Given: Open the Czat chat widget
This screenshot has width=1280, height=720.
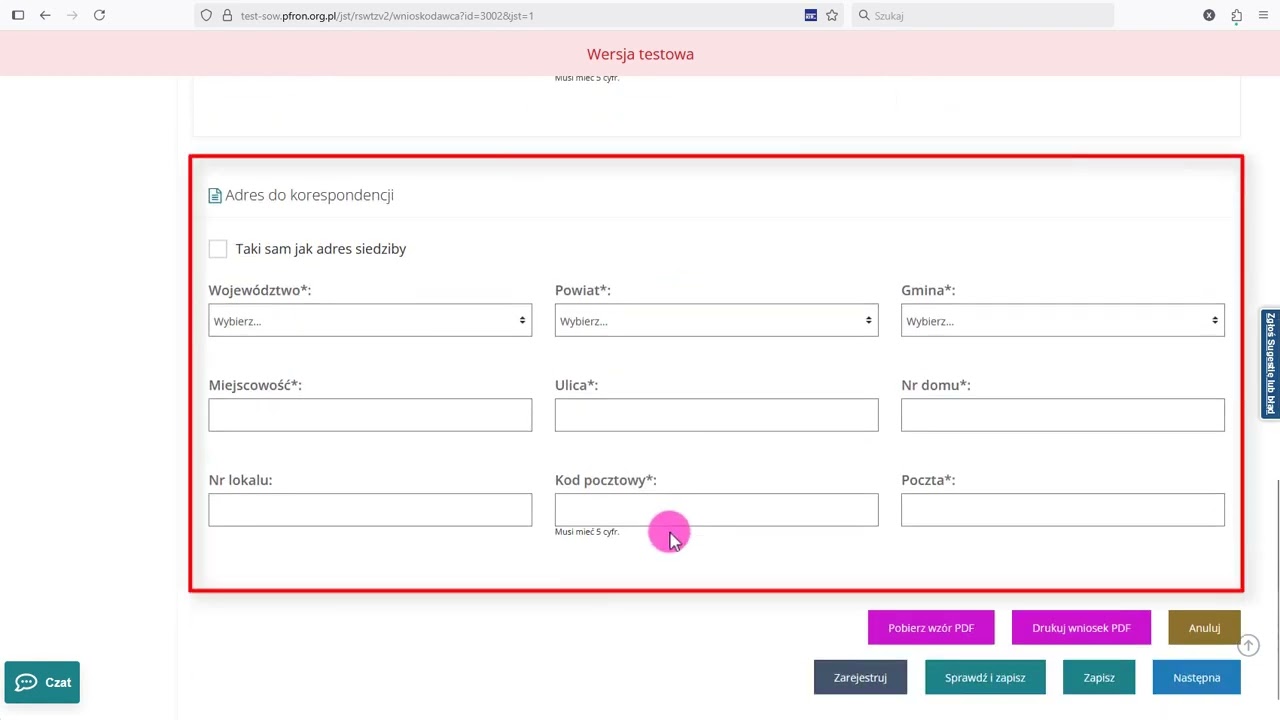Looking at the screenshot, I should 42,682.
